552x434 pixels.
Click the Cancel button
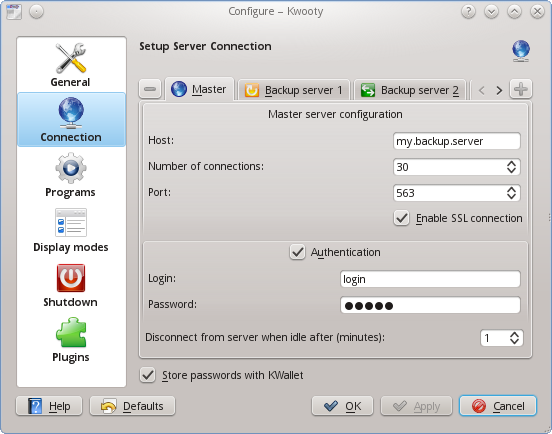tap(498, 406)
